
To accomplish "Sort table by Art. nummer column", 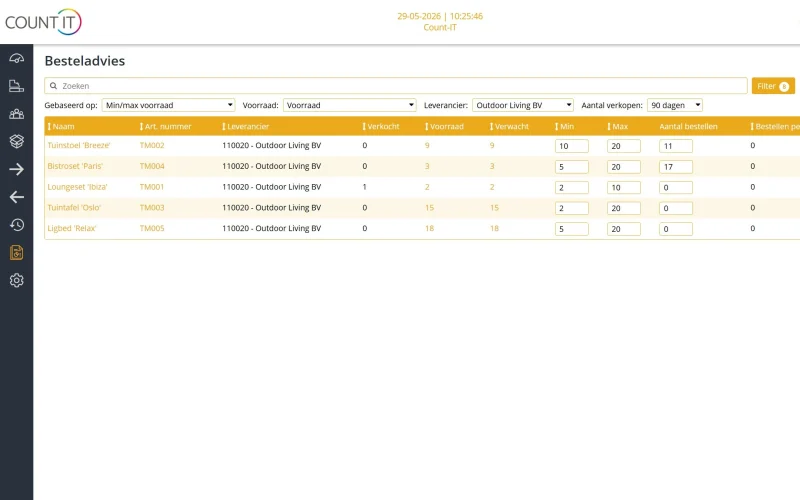I will pyautogui.click(x=165, y=127).
